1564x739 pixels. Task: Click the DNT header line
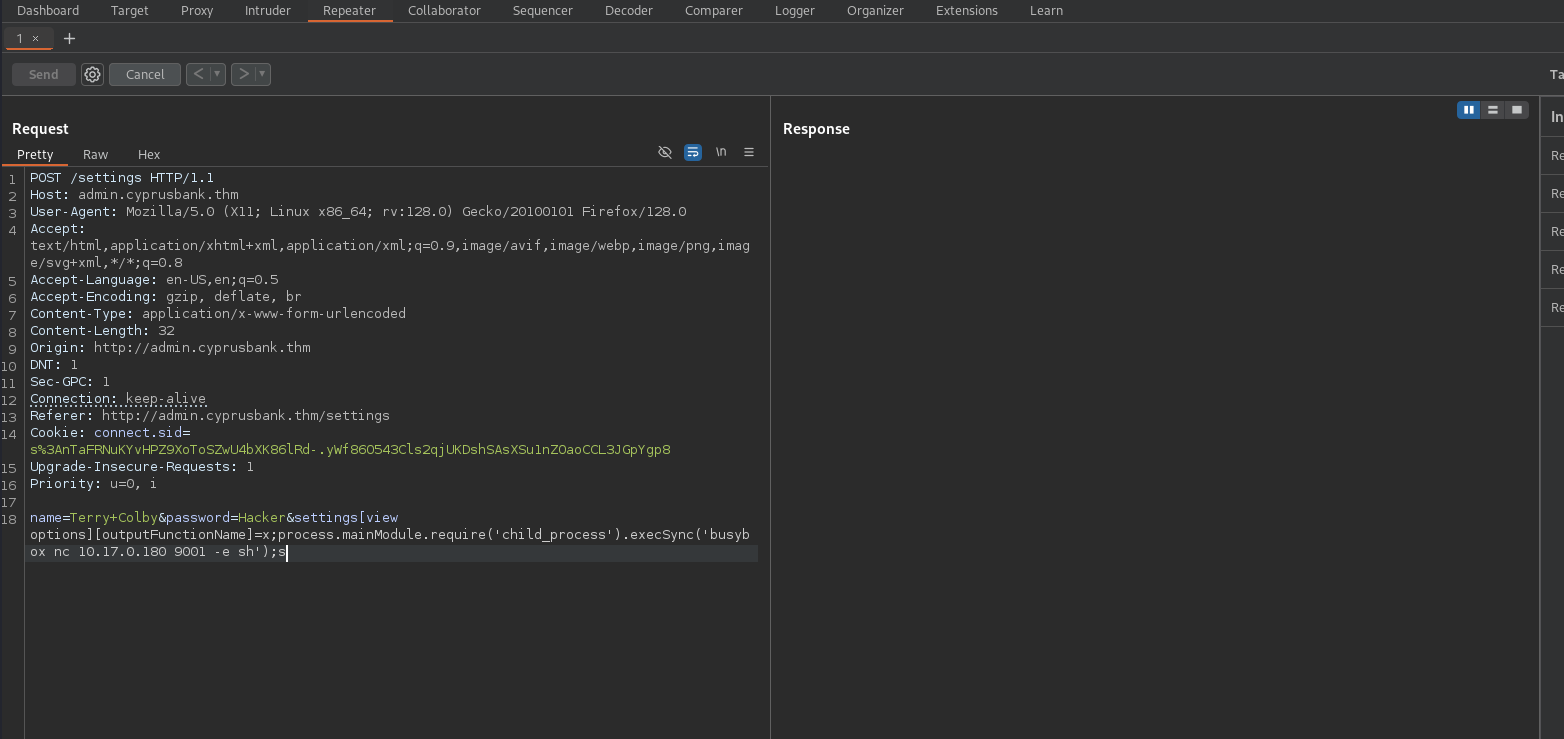point(54,365)
